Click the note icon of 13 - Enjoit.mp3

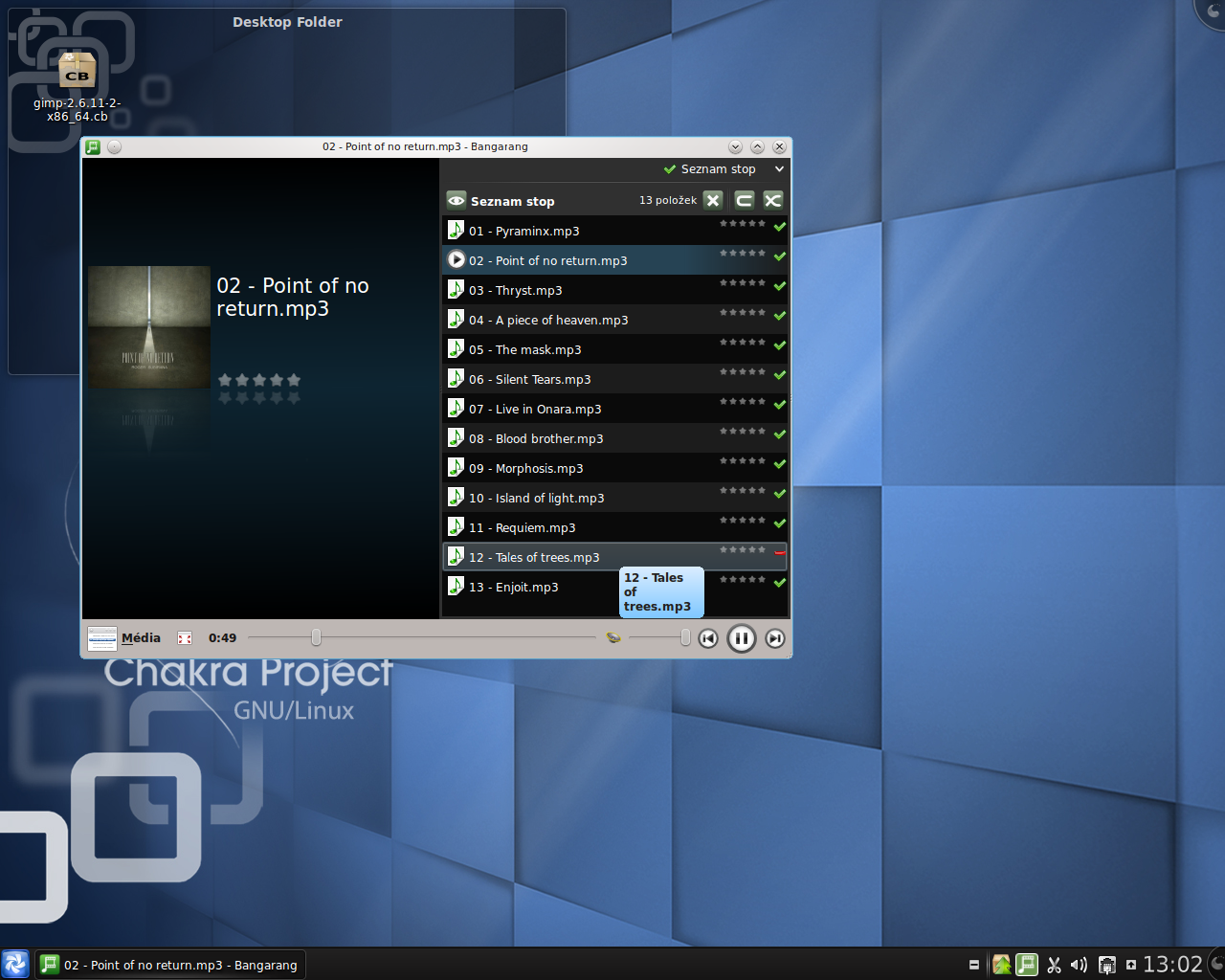coord(457,587)
